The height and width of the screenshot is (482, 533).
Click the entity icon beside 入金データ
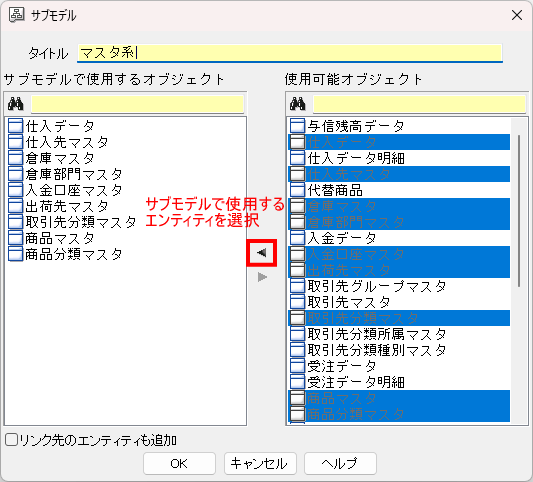(x=297, y=238)
